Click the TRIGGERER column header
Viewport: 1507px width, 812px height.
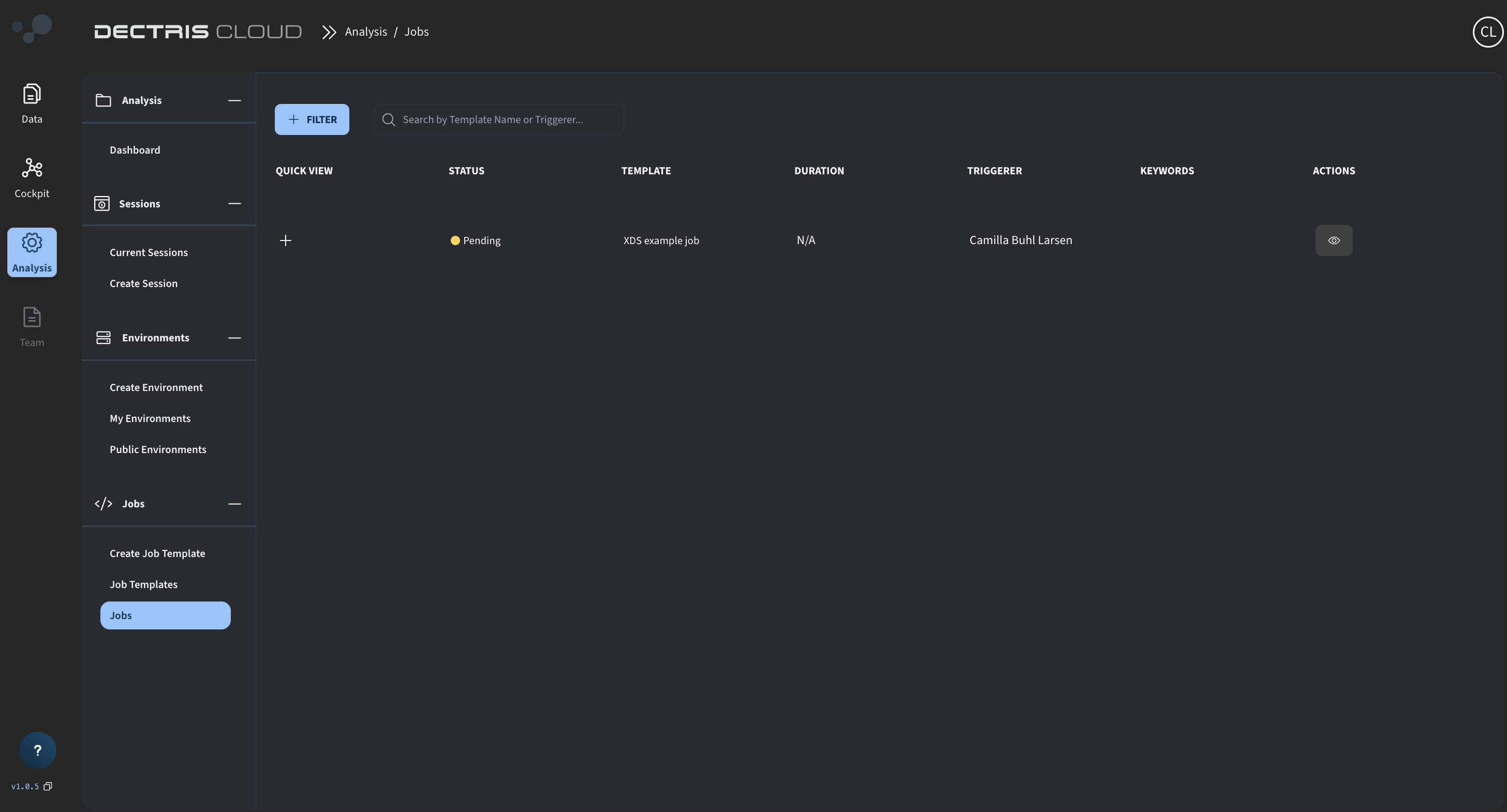point(995,171)
